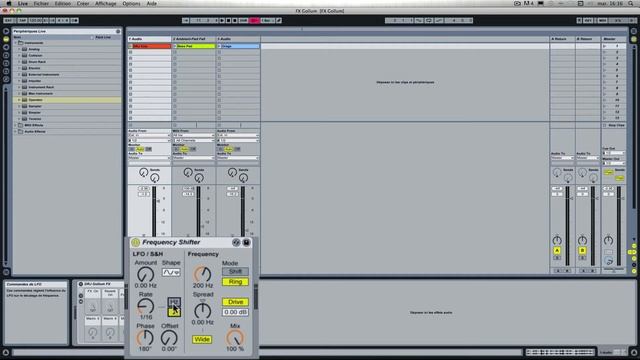Set track 1 monitor to Auto
The height and width of the screenshot is (360, 640).
140,149
